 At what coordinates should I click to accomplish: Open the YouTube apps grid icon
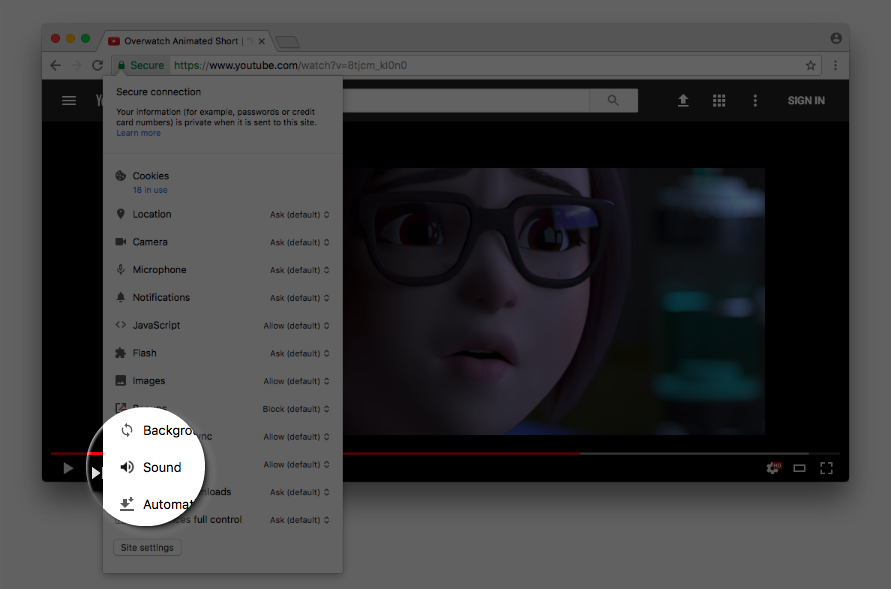(x=719, y=100)
